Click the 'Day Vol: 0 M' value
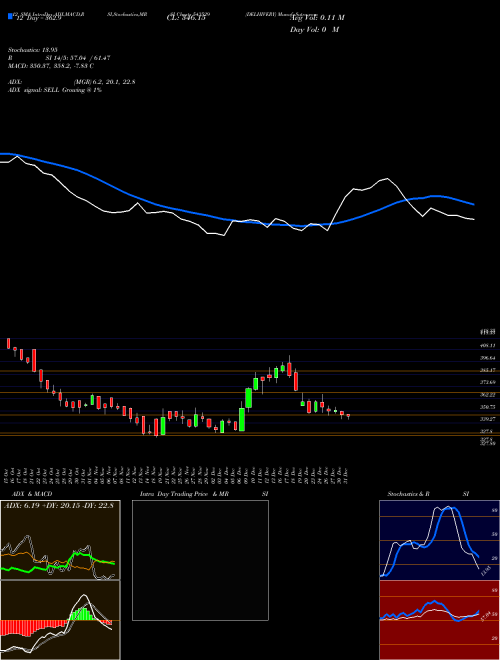 (314, 30)
